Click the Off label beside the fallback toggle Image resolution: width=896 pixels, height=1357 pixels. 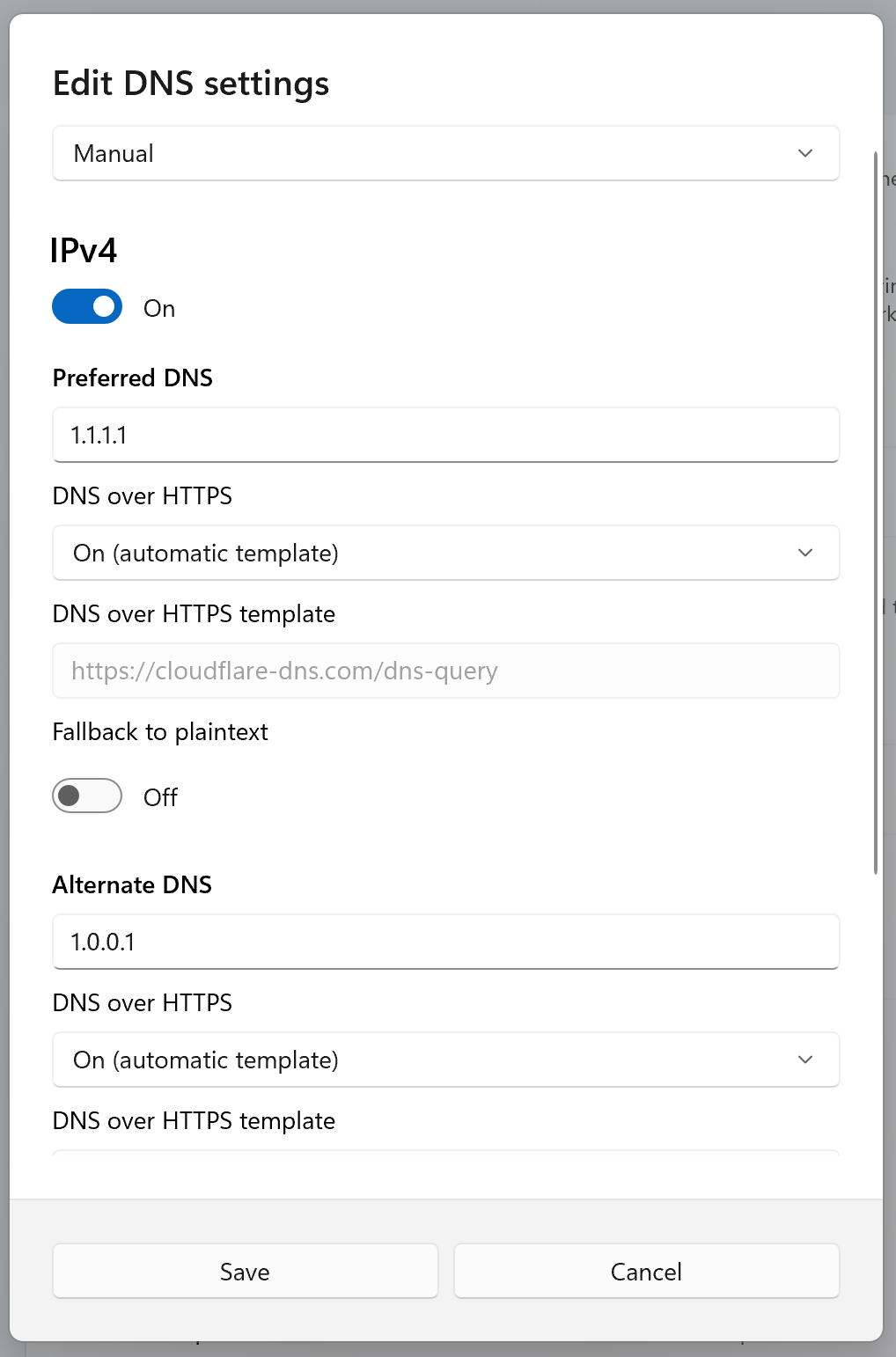(x=160, y=797)
